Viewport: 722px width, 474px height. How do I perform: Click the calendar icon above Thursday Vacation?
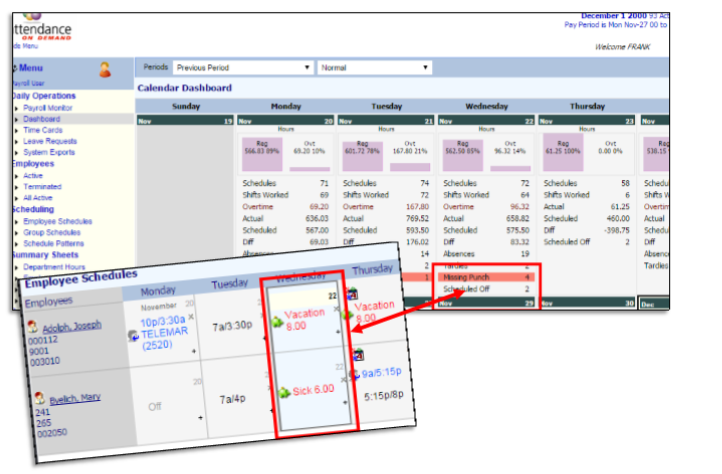353,293
